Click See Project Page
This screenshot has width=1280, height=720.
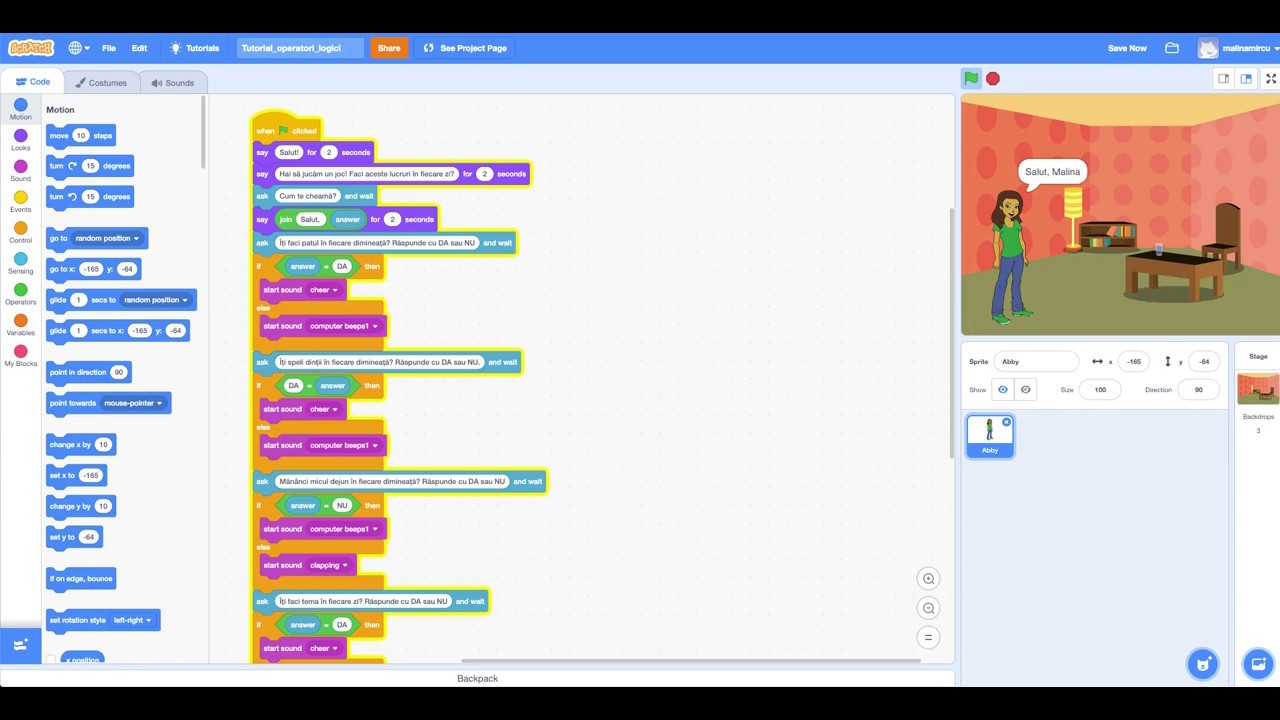point(465,48)
